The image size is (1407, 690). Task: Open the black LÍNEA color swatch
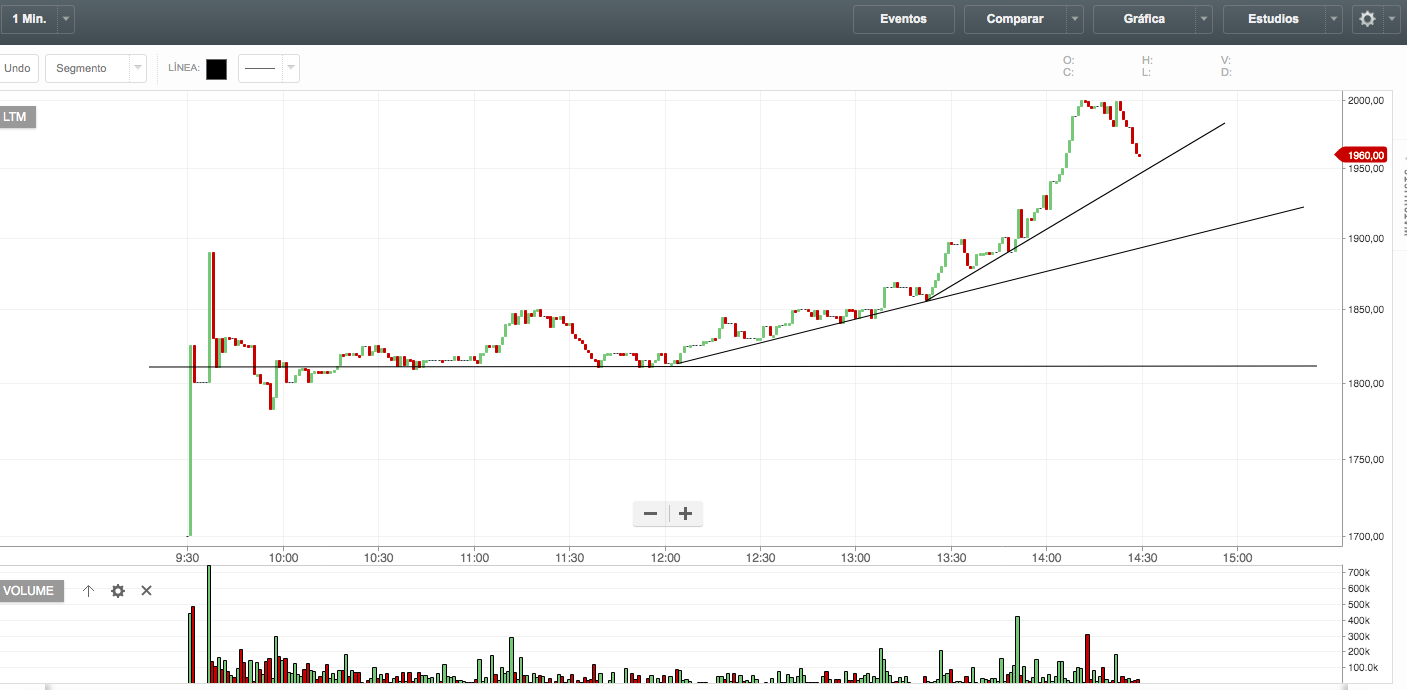point(216,69)
